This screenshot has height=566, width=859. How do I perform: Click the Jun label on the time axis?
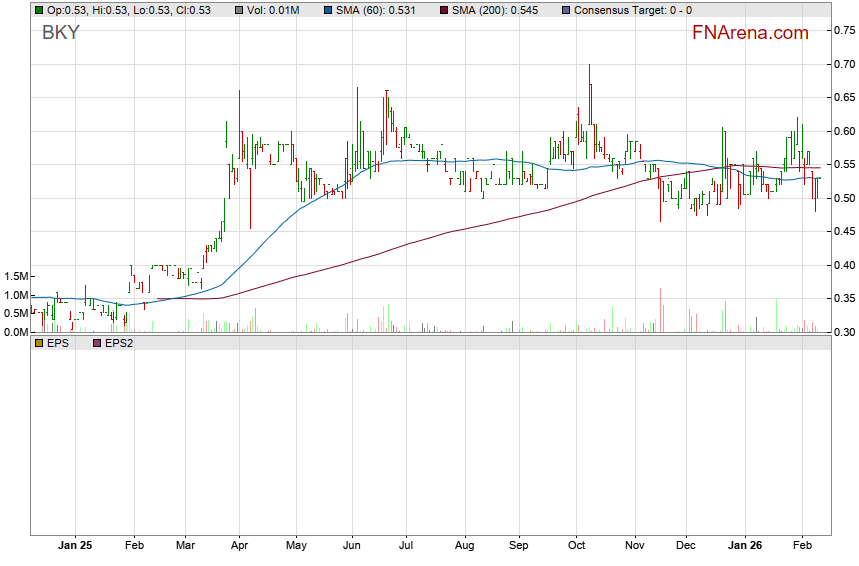pyautogui.click(x=351, y=547)
